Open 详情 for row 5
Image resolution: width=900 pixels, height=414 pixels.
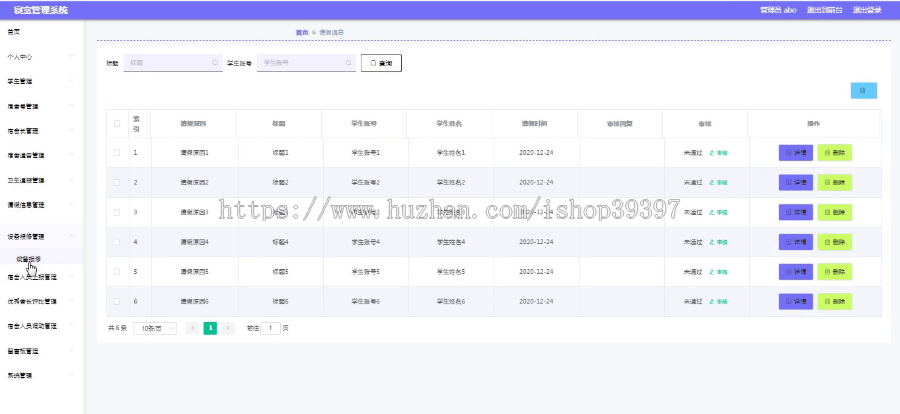796,272
